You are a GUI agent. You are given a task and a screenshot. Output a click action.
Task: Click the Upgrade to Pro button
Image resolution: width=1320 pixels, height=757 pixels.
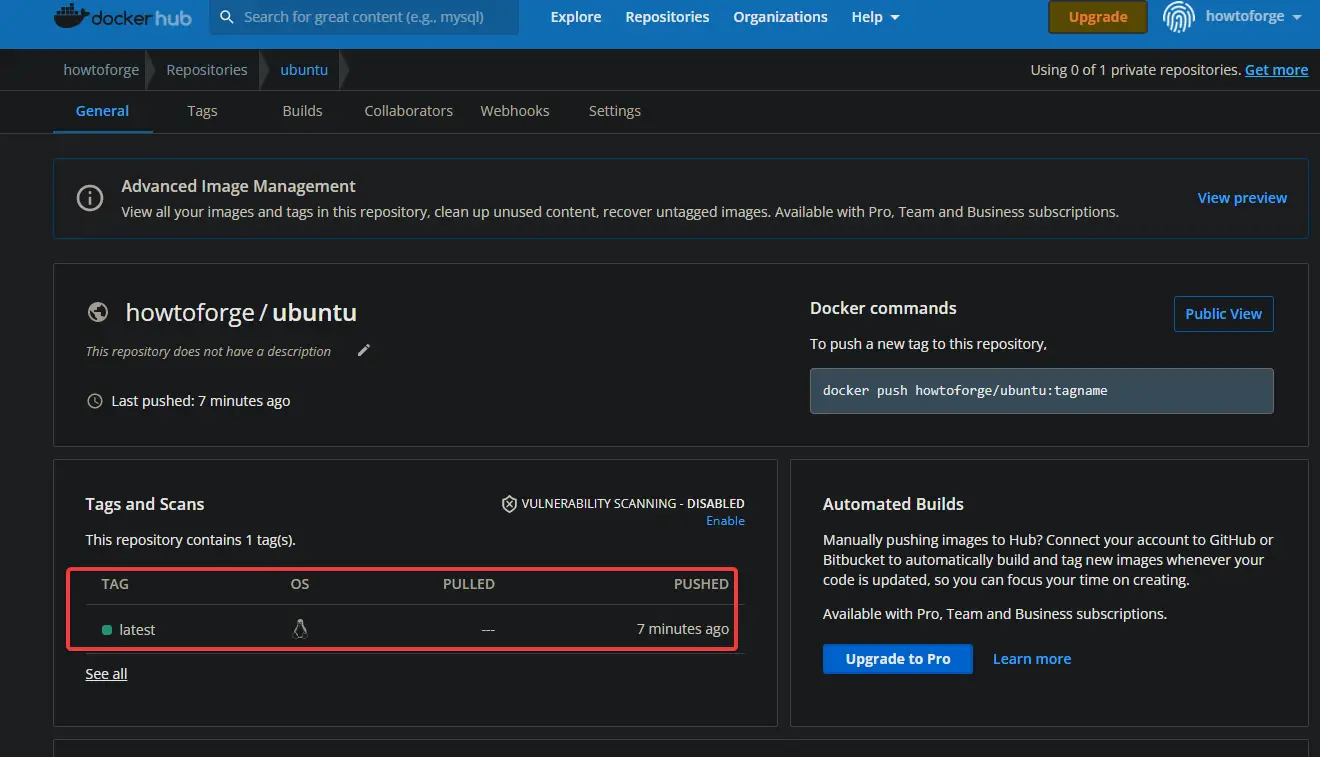coord(897,658)
